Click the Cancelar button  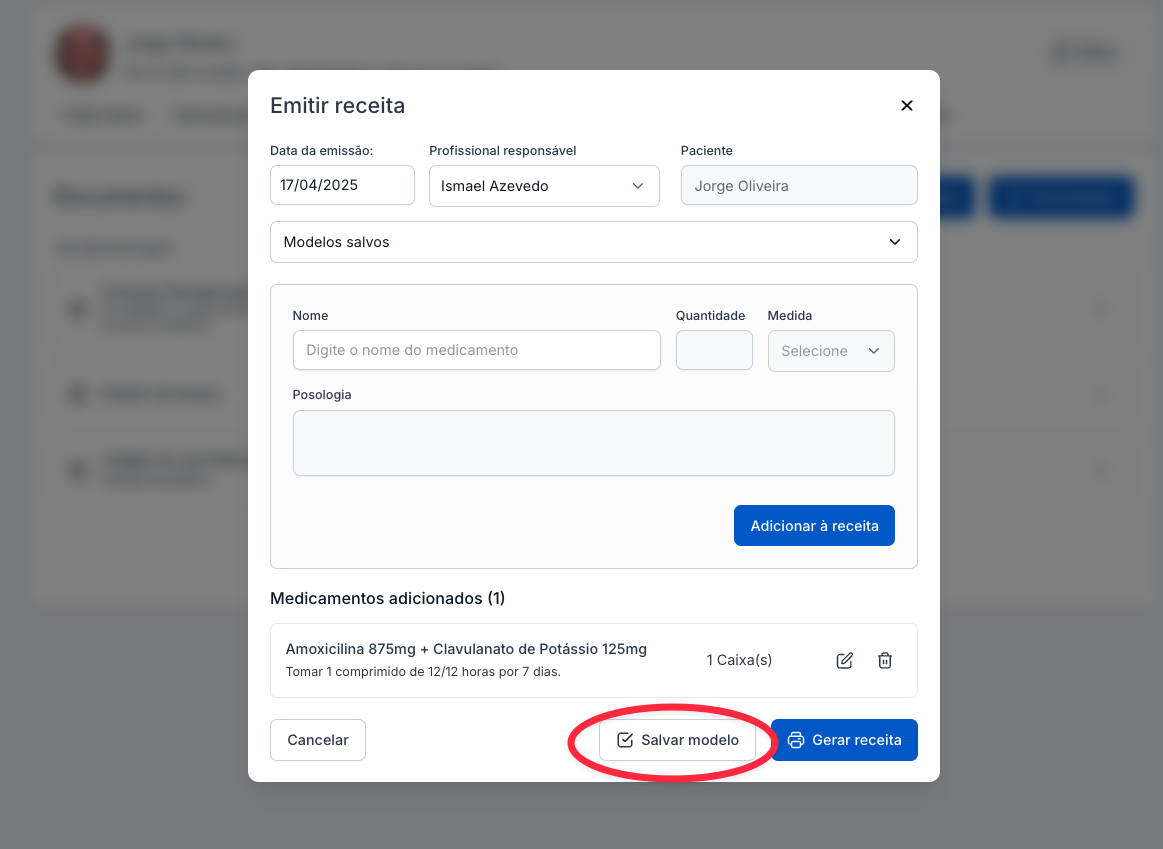318,740
